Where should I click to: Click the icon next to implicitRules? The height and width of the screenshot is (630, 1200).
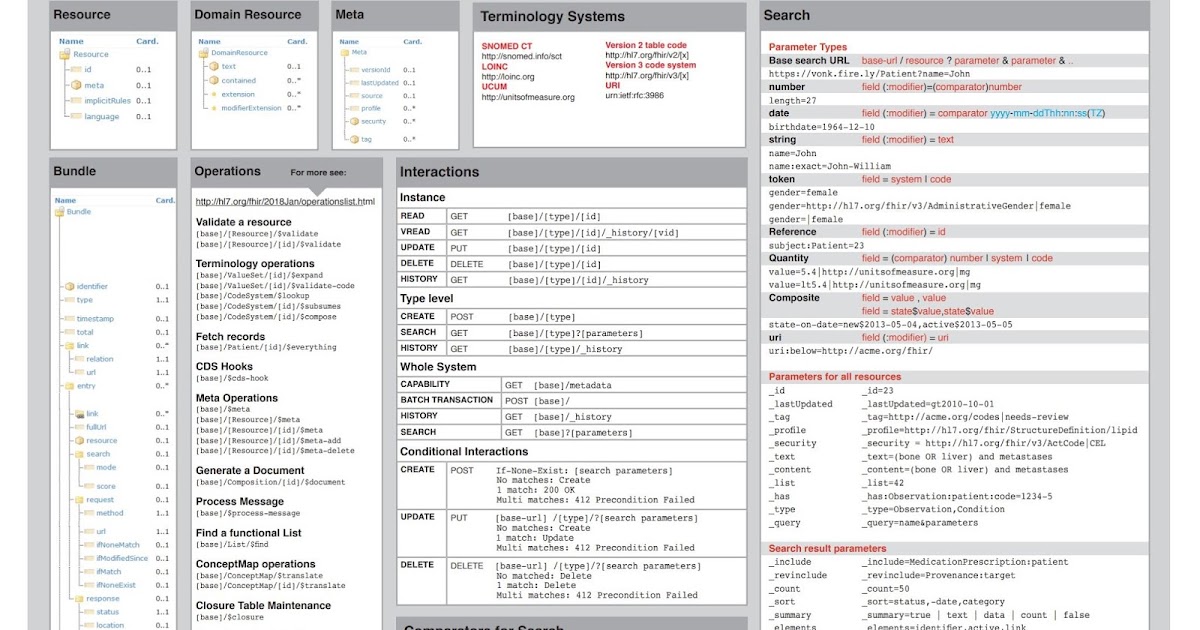(x=74, y=101)
